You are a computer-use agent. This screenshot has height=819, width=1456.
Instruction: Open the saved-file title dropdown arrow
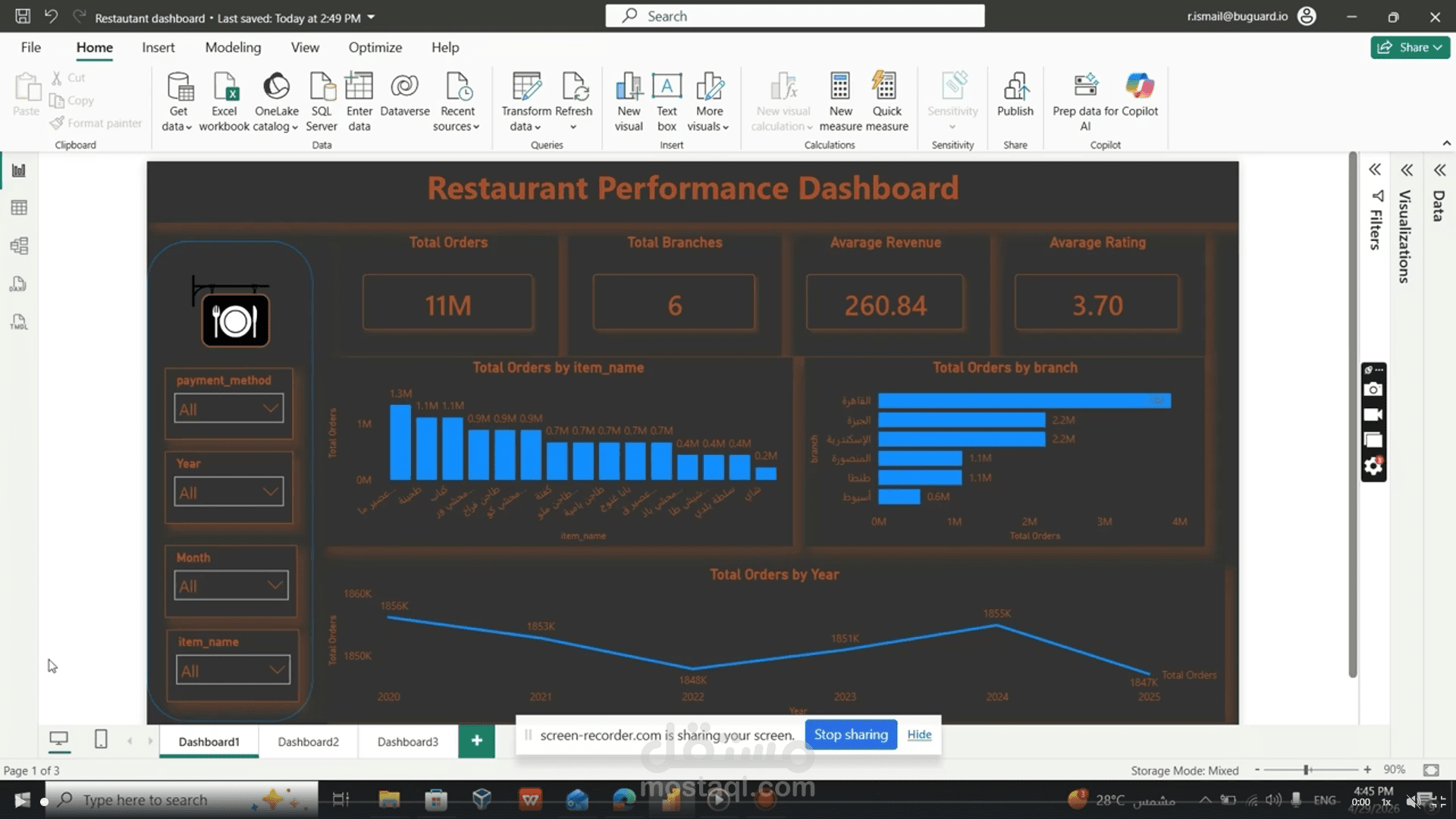pyautogui.click(x=371, y=17)
